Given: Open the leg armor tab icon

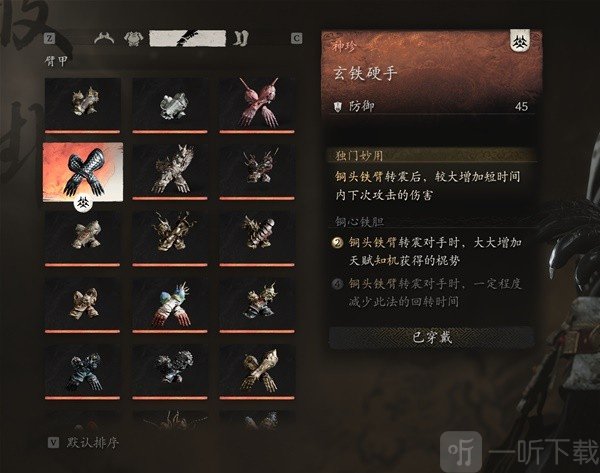Looking at the screenshot, I should (x=241, y=38).
